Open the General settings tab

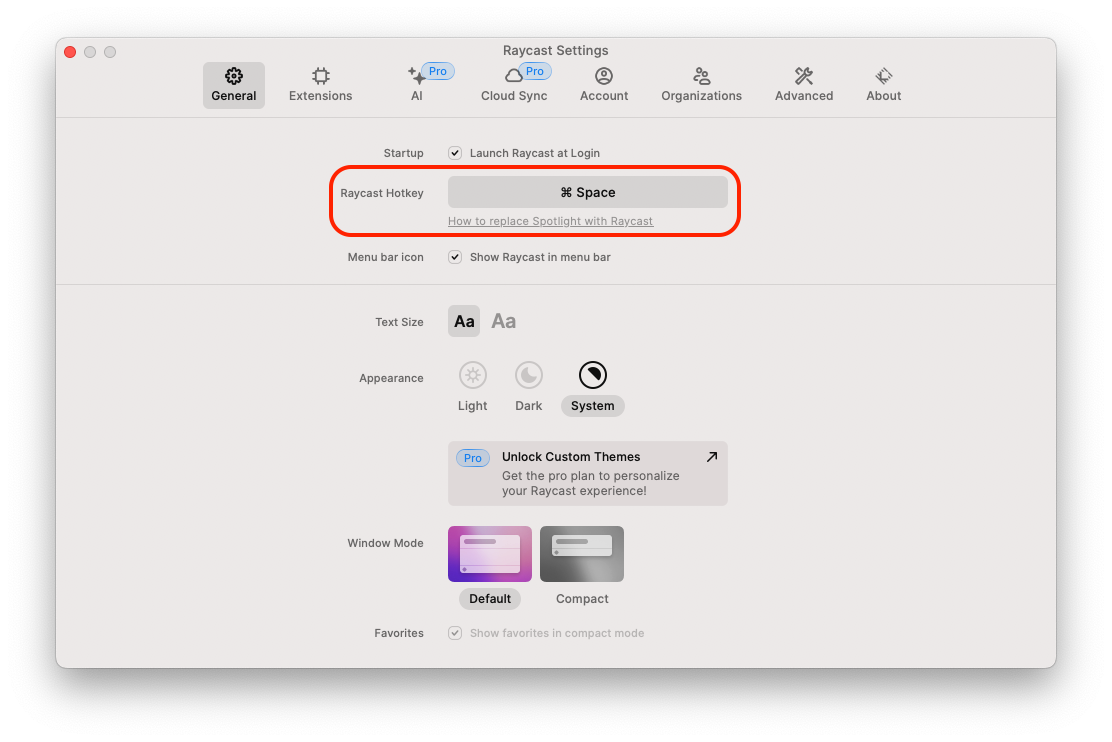point(233,85)
